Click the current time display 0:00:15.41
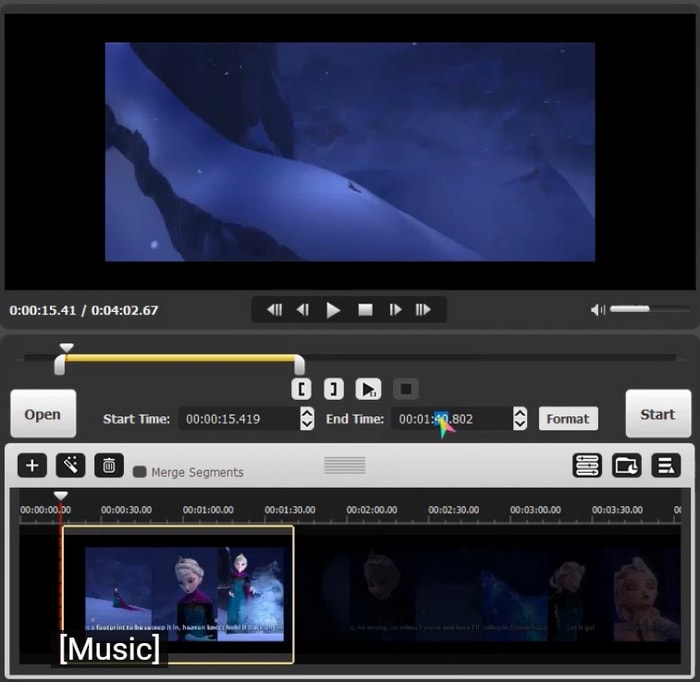This screenshot has width=700, height=682. click(x=43, y=310)
